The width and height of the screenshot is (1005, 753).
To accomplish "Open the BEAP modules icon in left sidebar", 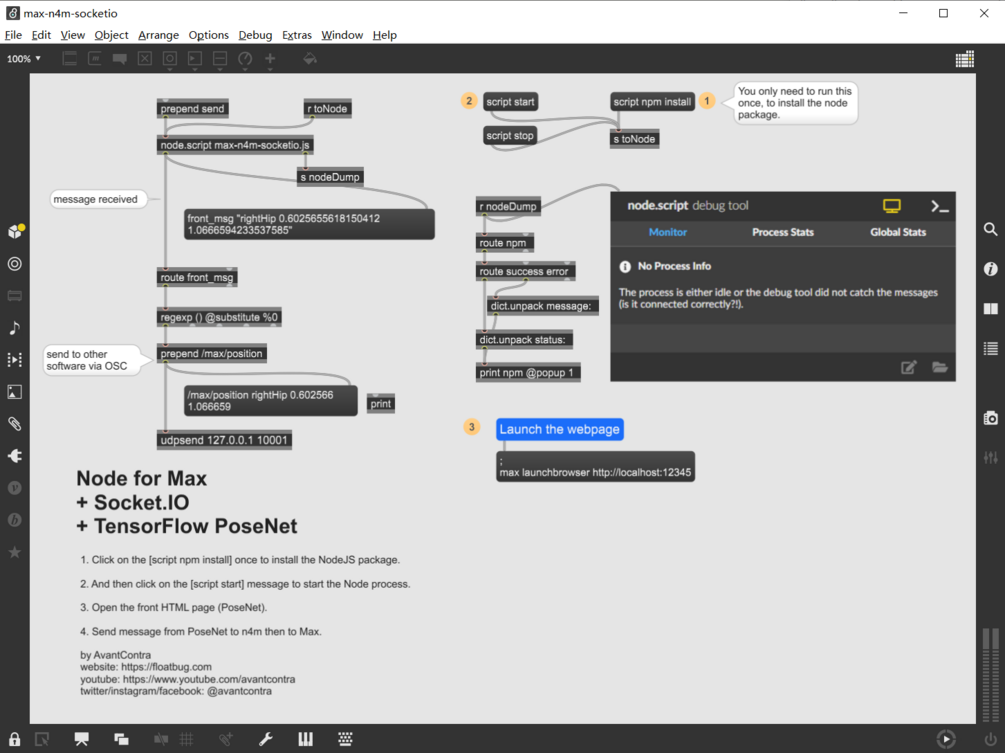I will click(x=15, y=520).
